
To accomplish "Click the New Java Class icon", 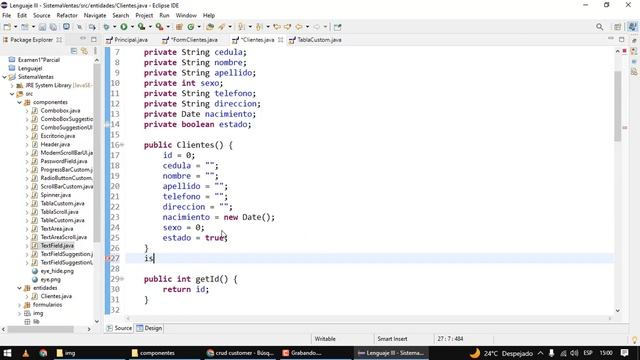I will pos(191,27).
